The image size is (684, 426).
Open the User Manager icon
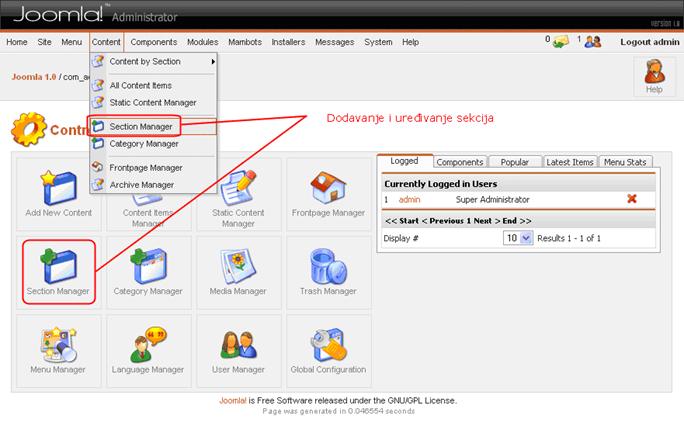tap(238, 344)
